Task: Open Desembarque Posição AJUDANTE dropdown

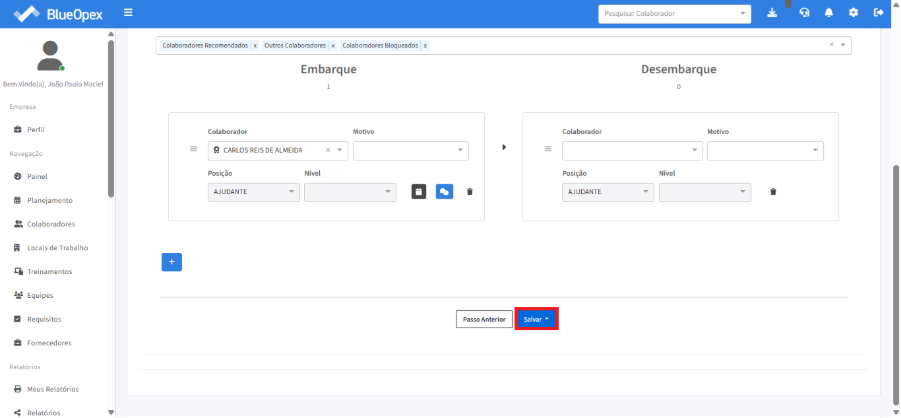Action: [608, 192]
